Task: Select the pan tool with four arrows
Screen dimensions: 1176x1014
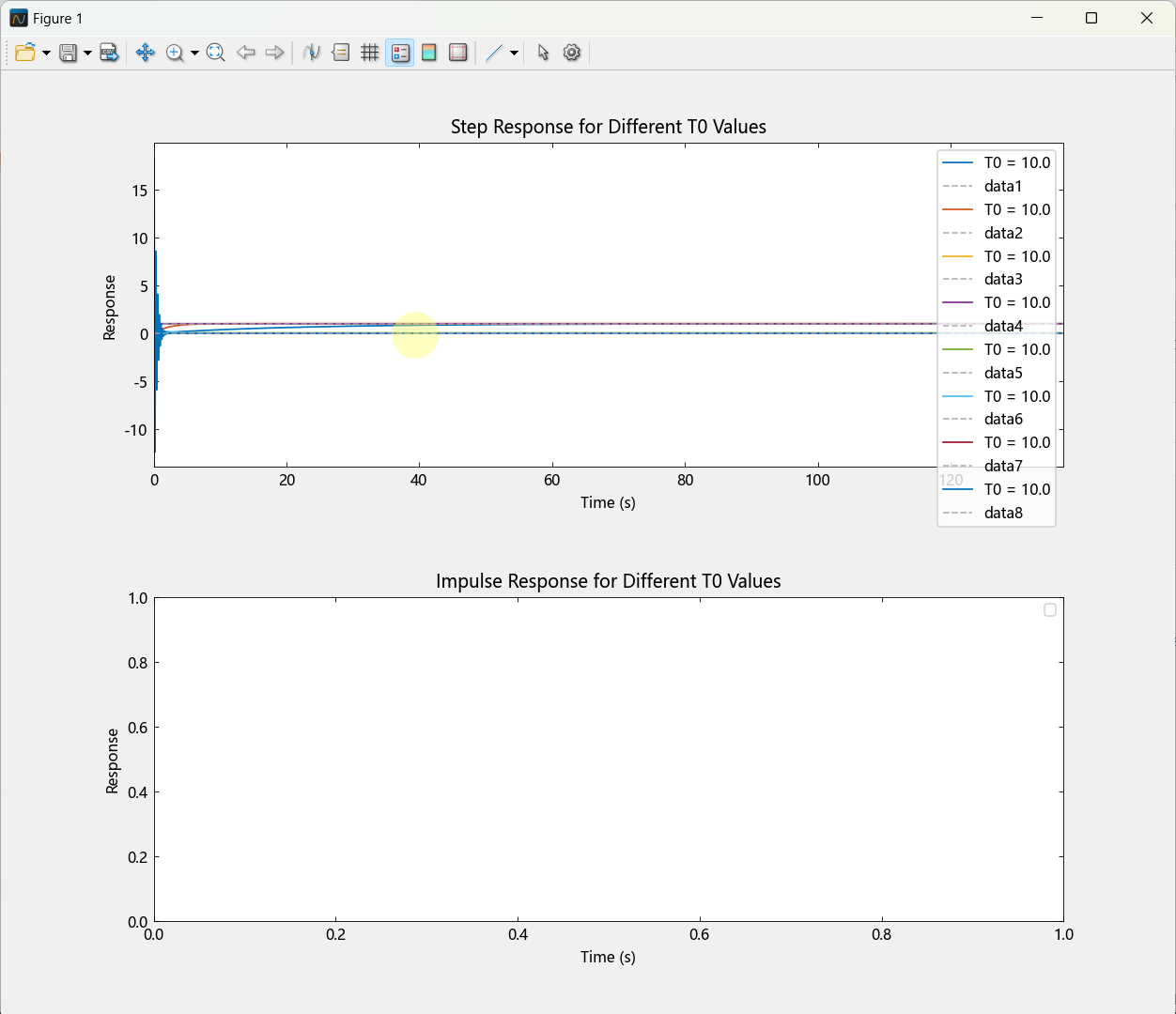Action: 145,53
